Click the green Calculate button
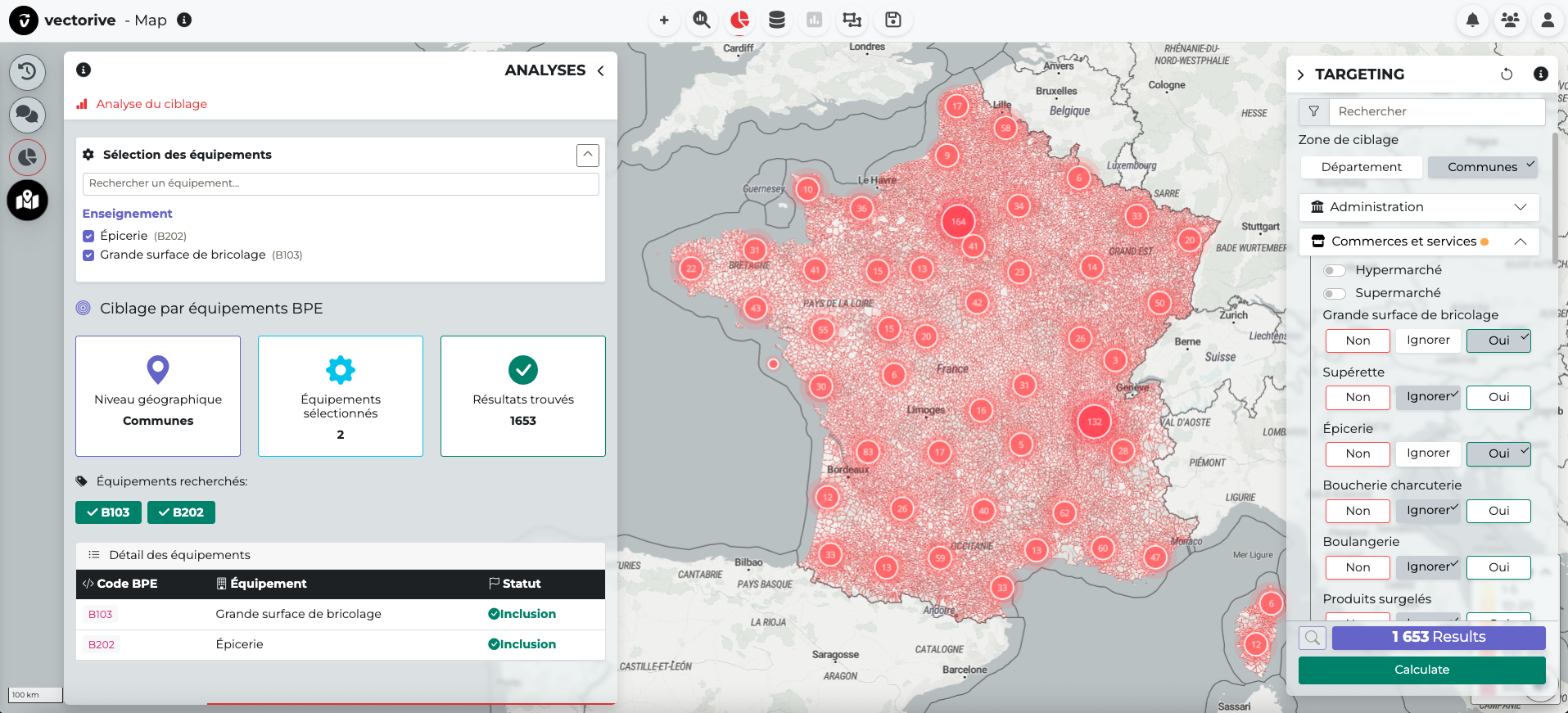Image resolution: width=1568 pixels, height=713 pixels. click(x=1421, y=670)
